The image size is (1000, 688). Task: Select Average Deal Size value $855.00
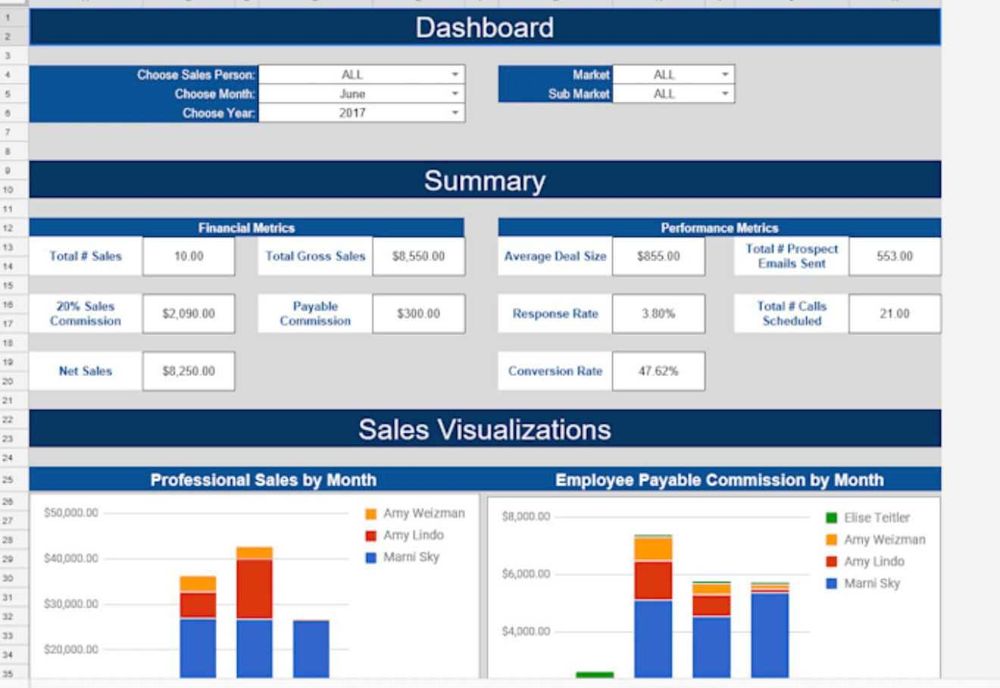pyautogui.click(x=659, y=256)
